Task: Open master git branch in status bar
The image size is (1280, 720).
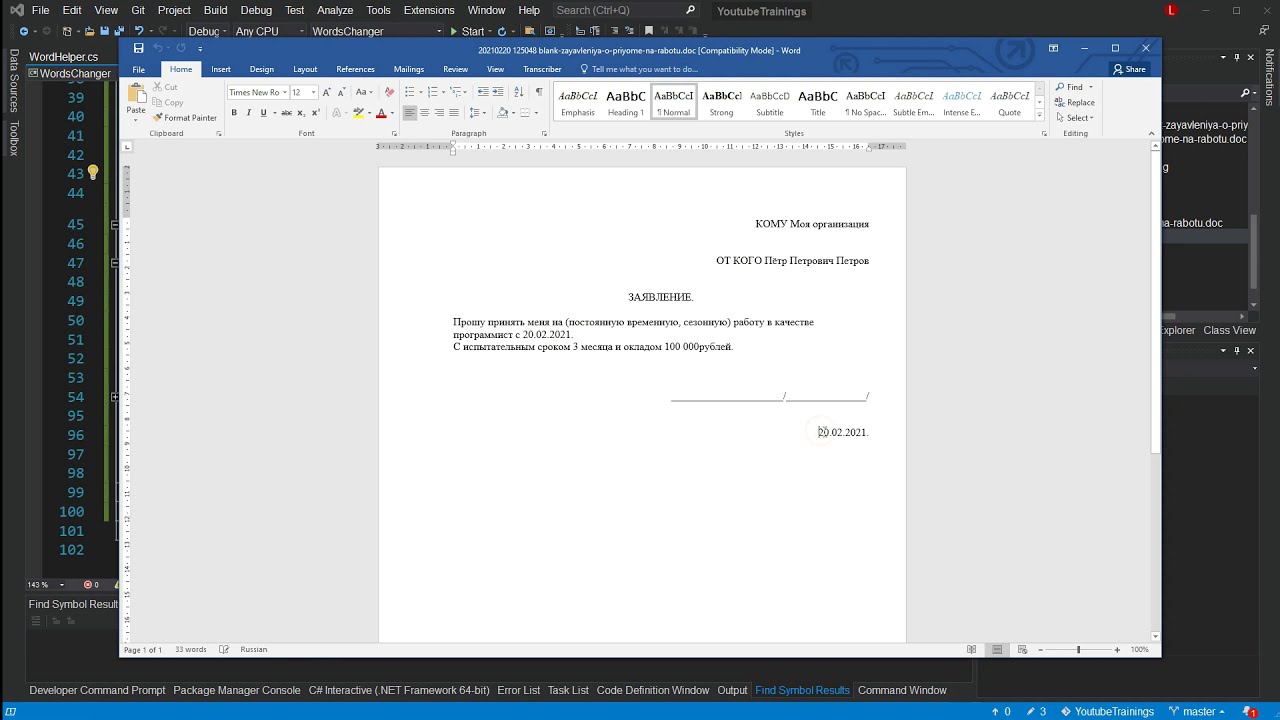Action: 1198,712
